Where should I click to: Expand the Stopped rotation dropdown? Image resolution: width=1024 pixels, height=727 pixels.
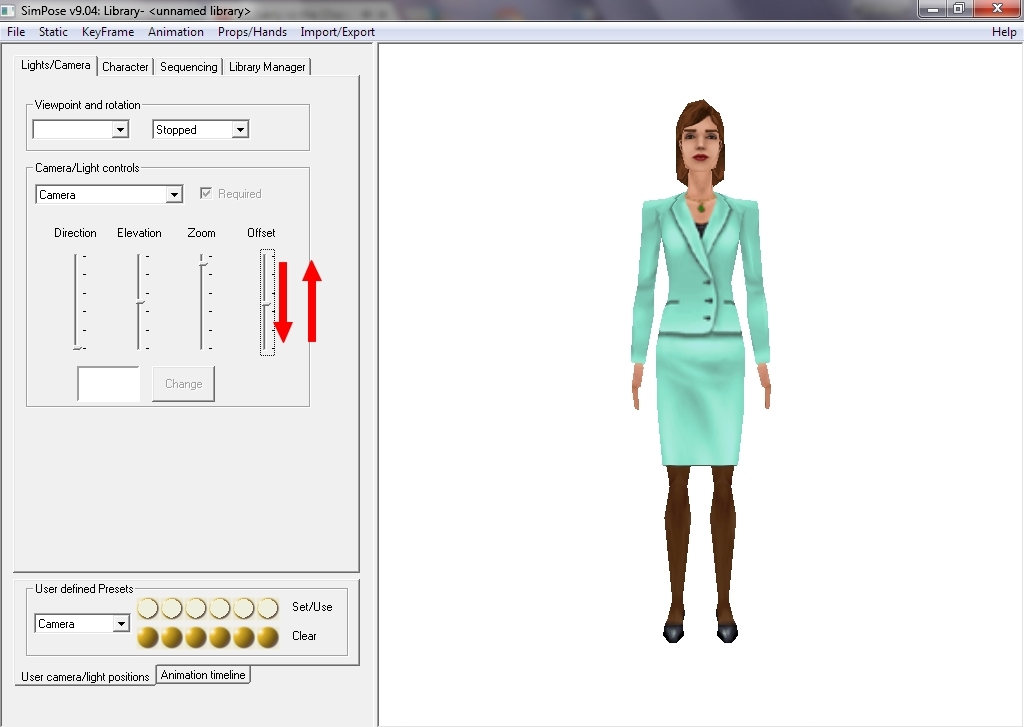click(x=239, y=130)
